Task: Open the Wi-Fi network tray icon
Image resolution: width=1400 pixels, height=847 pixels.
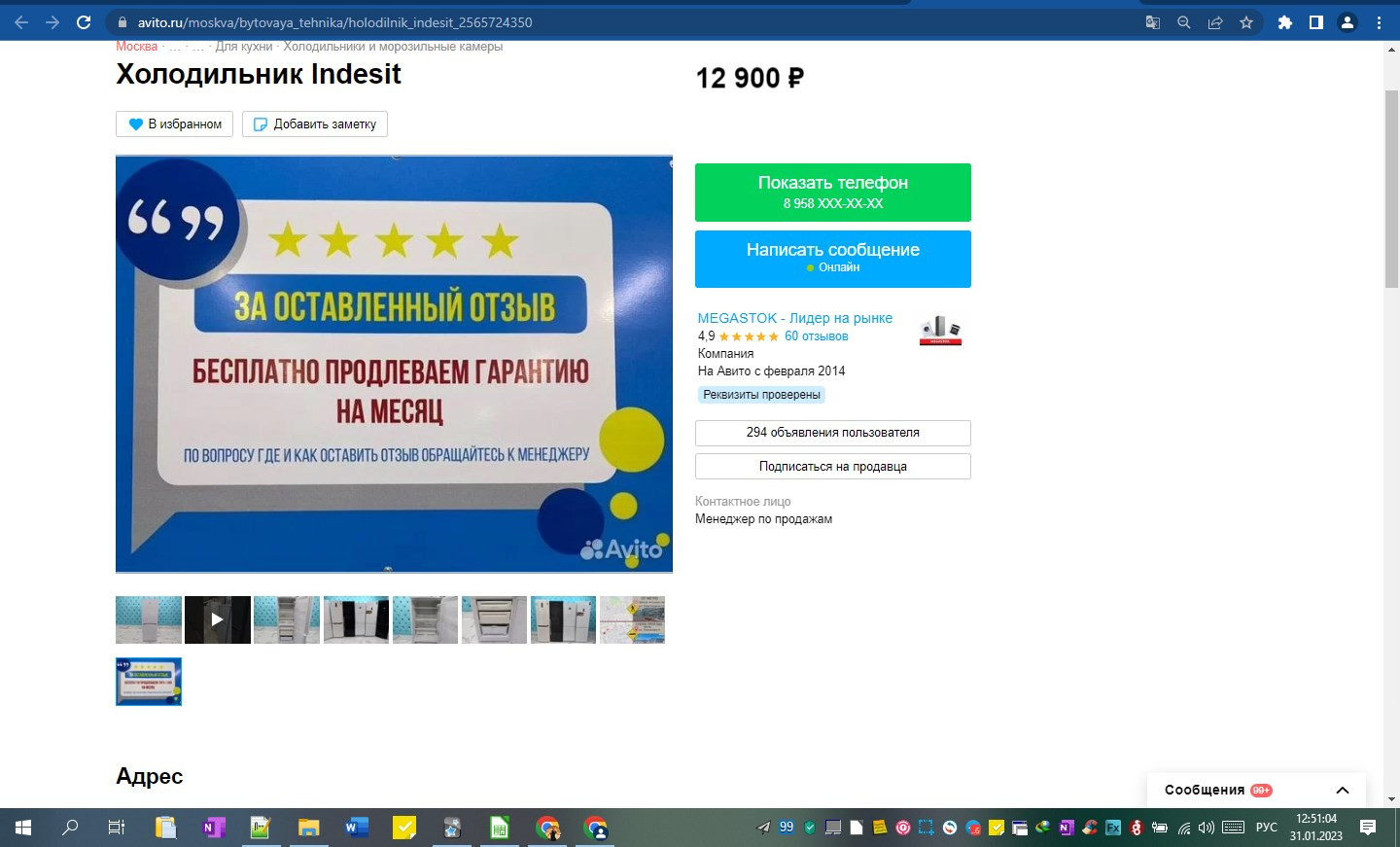Action: click(1184, 828)
